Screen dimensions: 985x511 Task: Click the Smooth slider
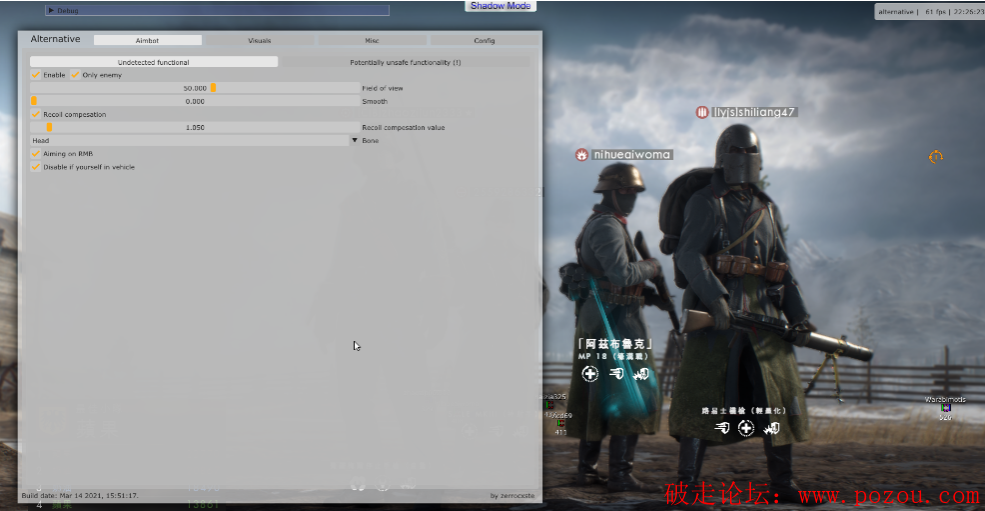coord(195,101)
